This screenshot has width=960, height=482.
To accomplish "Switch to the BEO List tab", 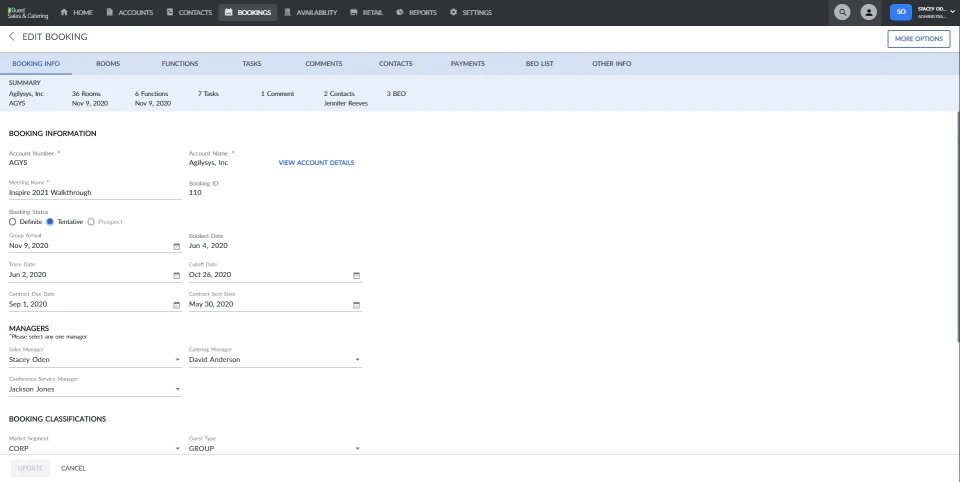I will [x=539, y=64].
